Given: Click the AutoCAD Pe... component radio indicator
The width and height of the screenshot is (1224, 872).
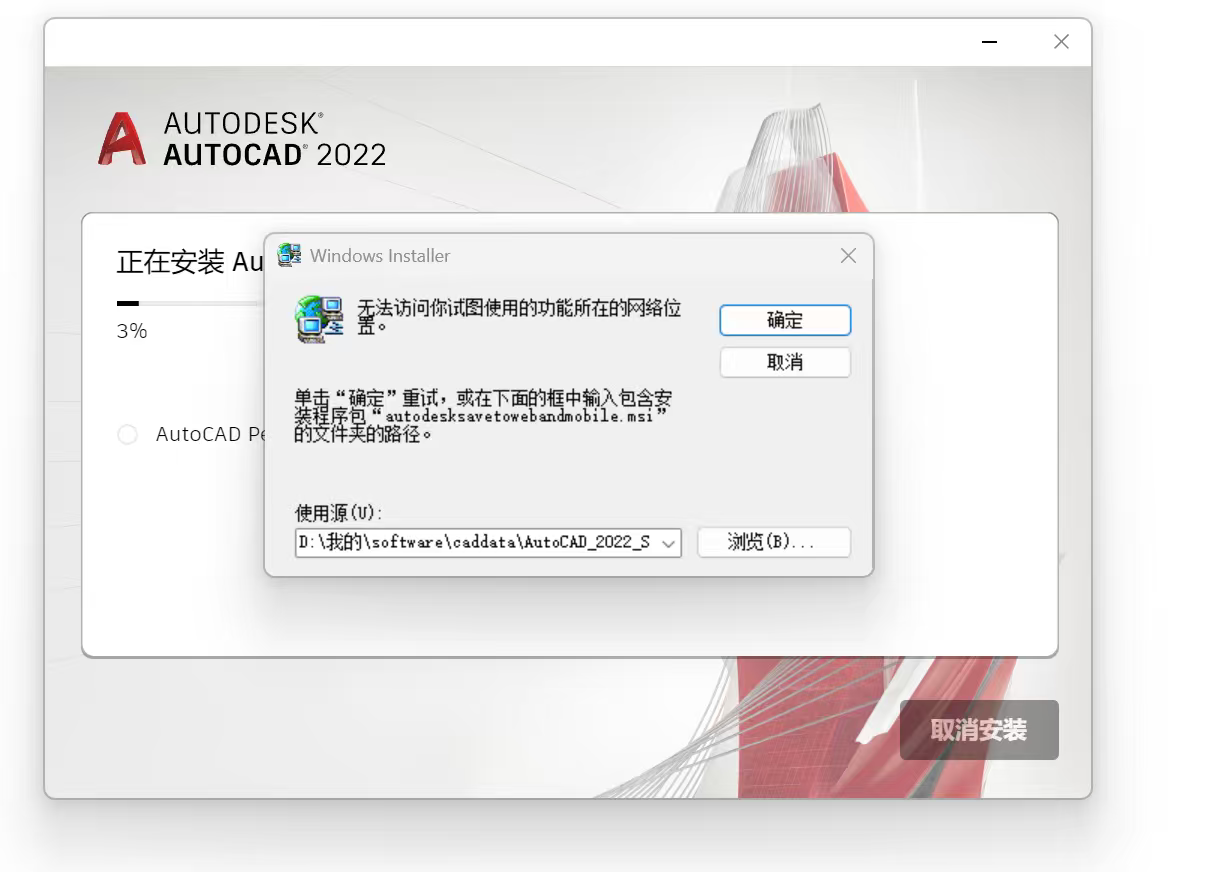Looking at the screenshot, I should (127, 435).
